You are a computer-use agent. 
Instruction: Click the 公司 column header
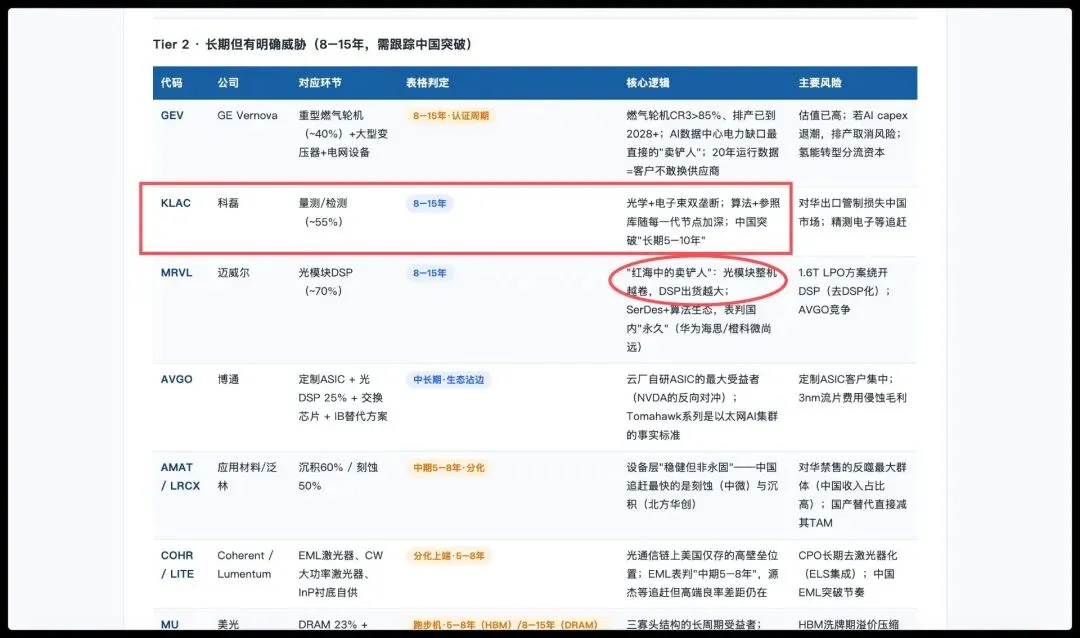pyautogui.click(x=228, y=83)
